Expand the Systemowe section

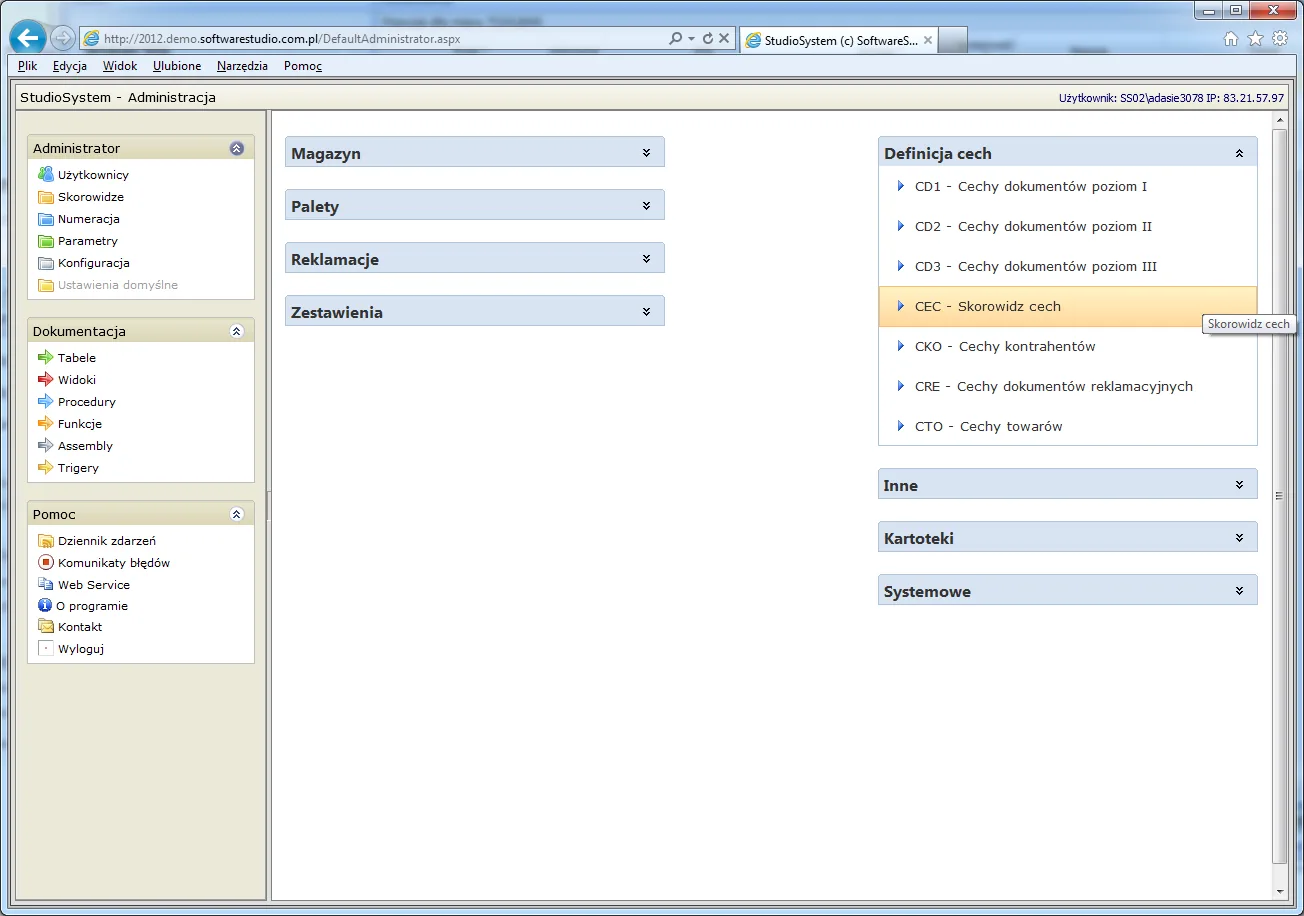click(x=1239, y=591)
